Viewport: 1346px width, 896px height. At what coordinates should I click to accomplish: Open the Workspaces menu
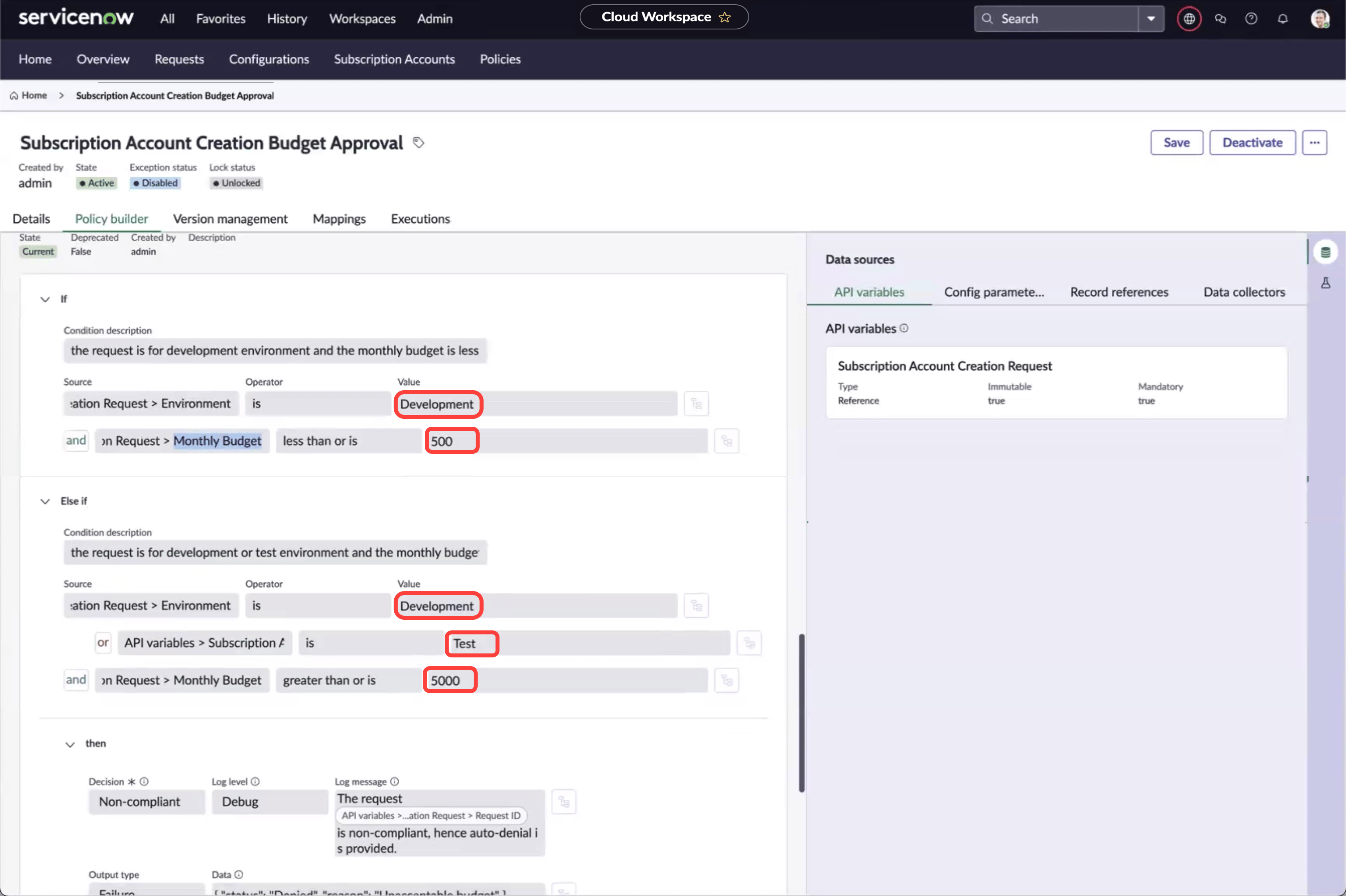(363, 19)
